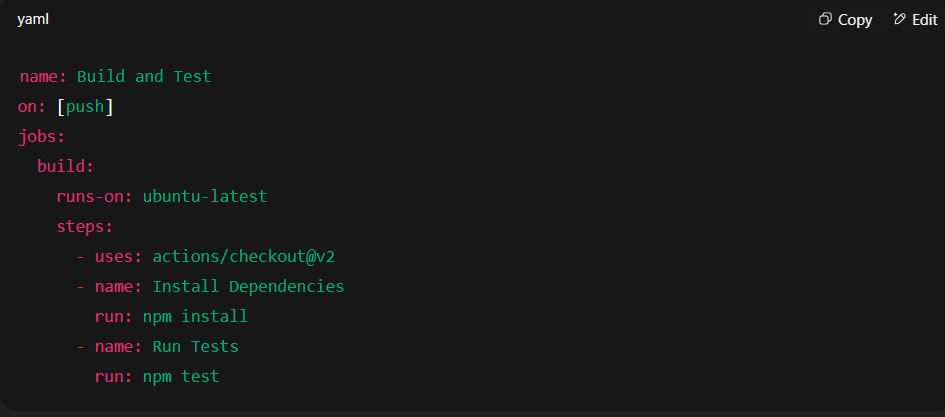Click the 'runs-on:' key

pos(95,196)
